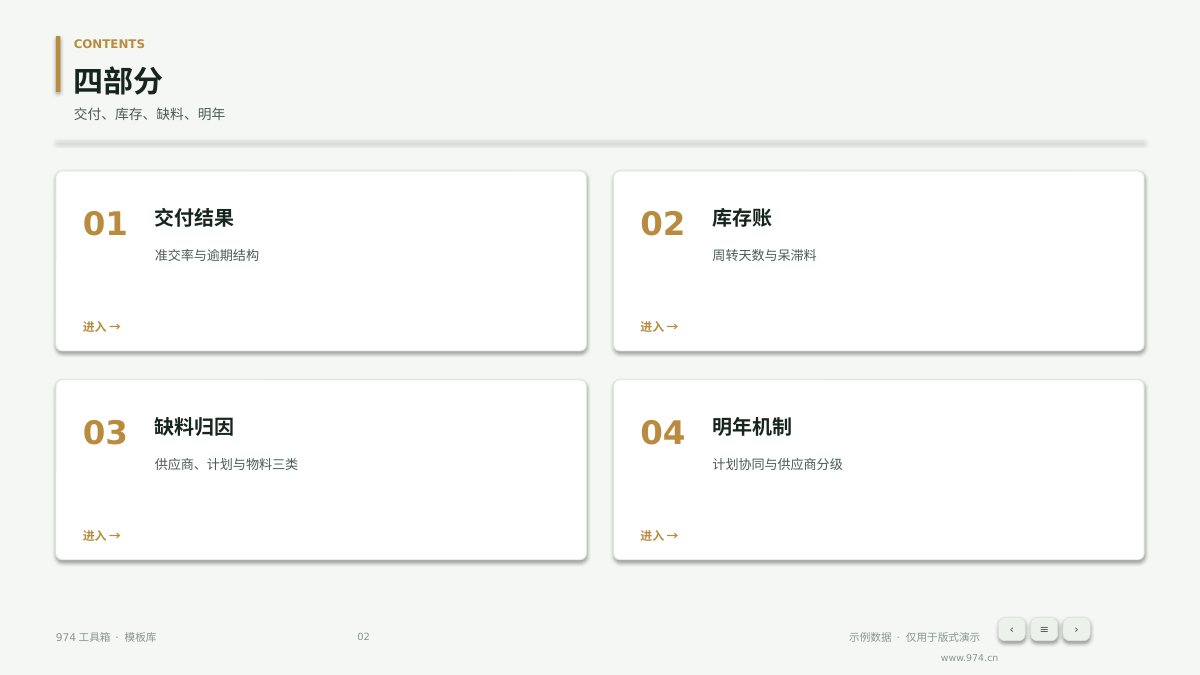Go to the previous slide arrow button
The height and width of the screenshot is (675, 1200).
click(1011, 629)
